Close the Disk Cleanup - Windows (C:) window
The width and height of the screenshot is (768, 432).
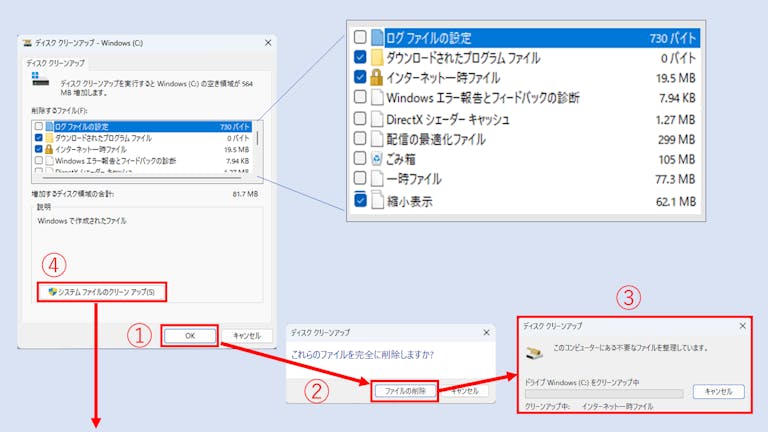pyautogui.click(x=268, y=43)
